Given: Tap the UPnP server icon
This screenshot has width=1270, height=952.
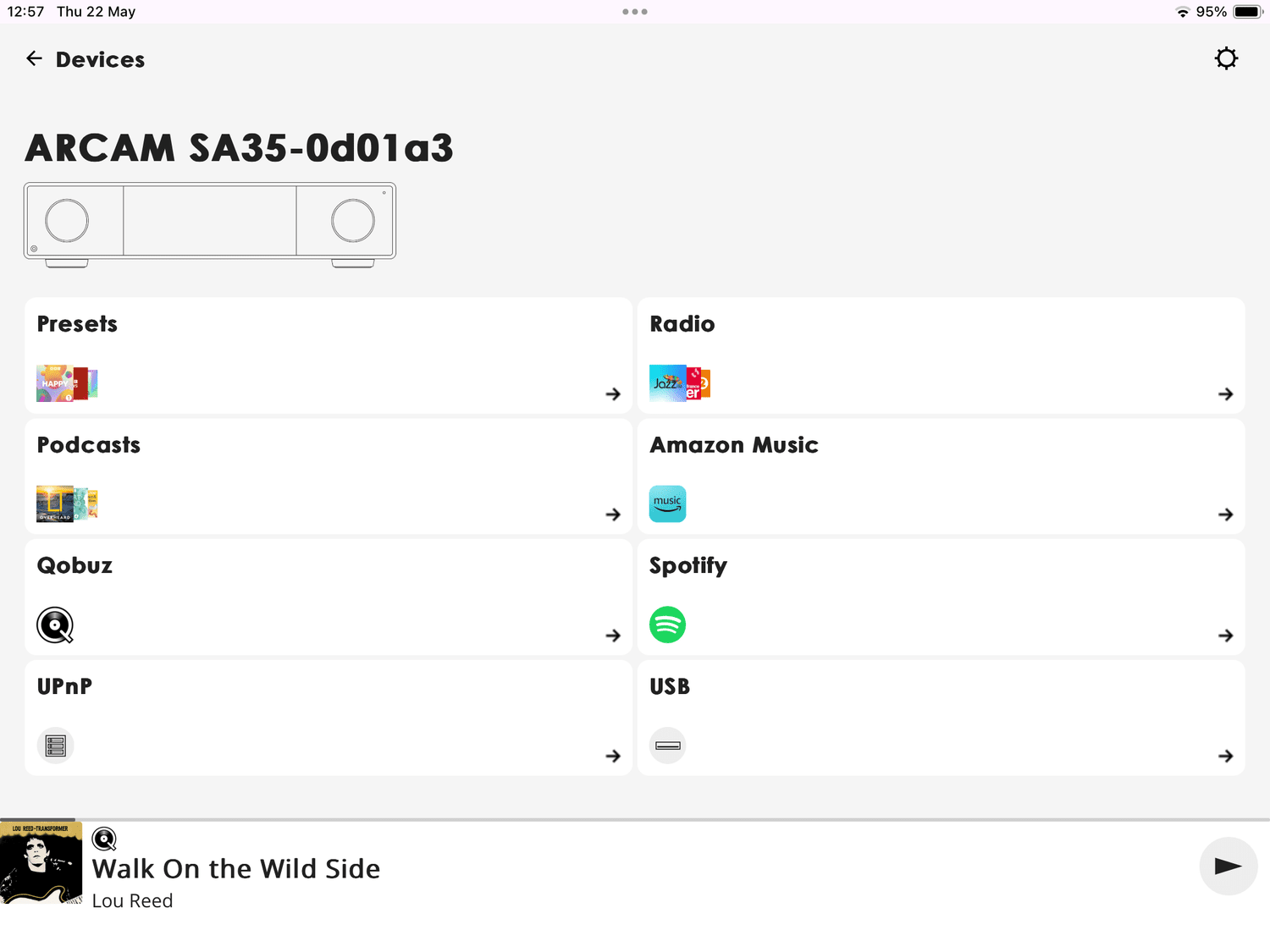Looking at the screenshot, I should [x=55, y=746].
